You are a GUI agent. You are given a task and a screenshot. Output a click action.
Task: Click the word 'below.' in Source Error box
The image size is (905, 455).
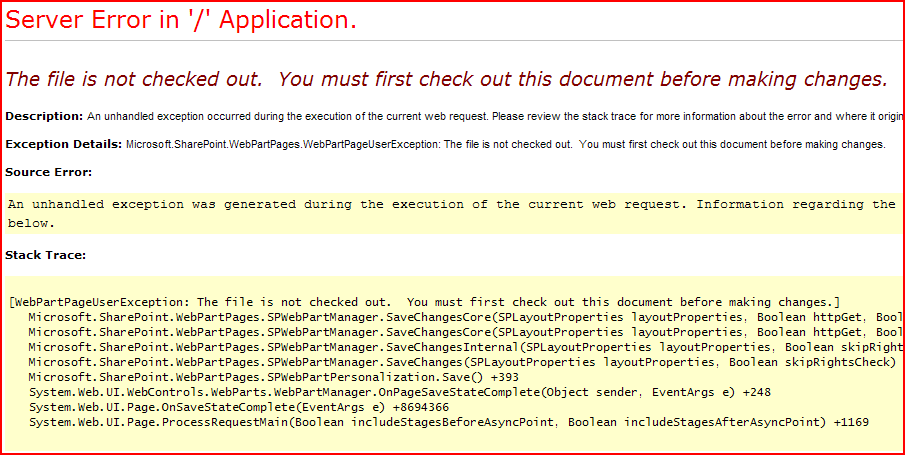(31, 224)
